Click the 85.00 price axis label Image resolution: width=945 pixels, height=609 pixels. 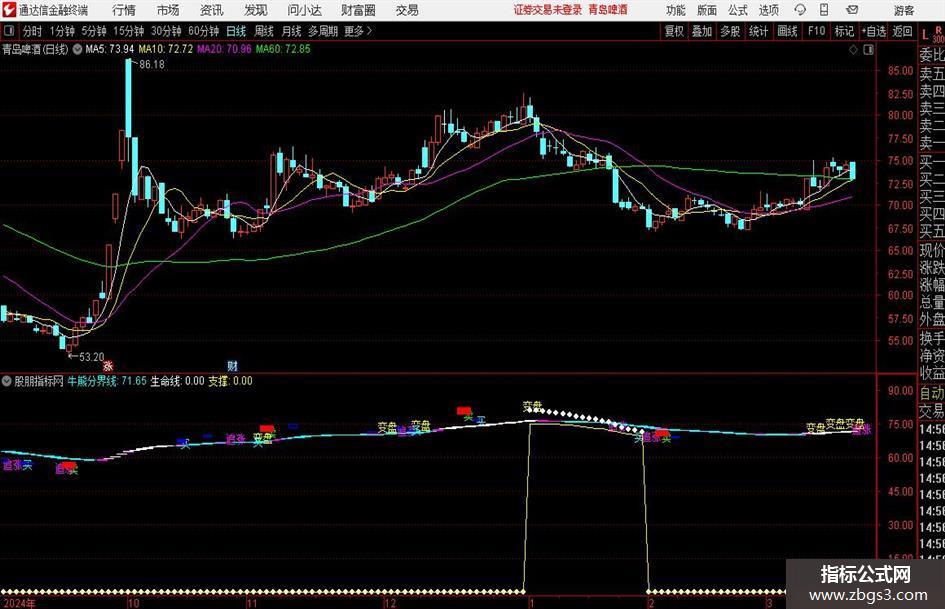click(900, 71)
